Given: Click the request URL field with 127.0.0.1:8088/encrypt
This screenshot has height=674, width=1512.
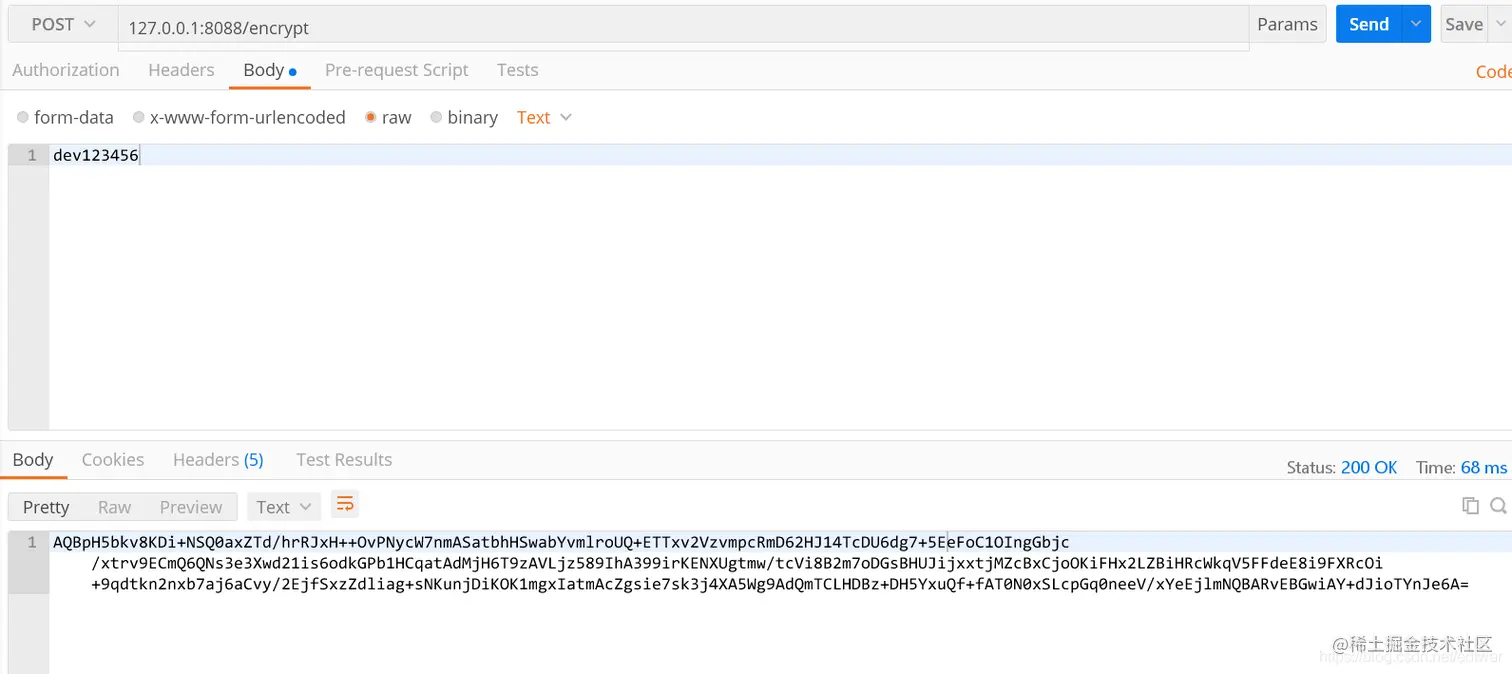Looking at the screenshot, I should 683,28.
